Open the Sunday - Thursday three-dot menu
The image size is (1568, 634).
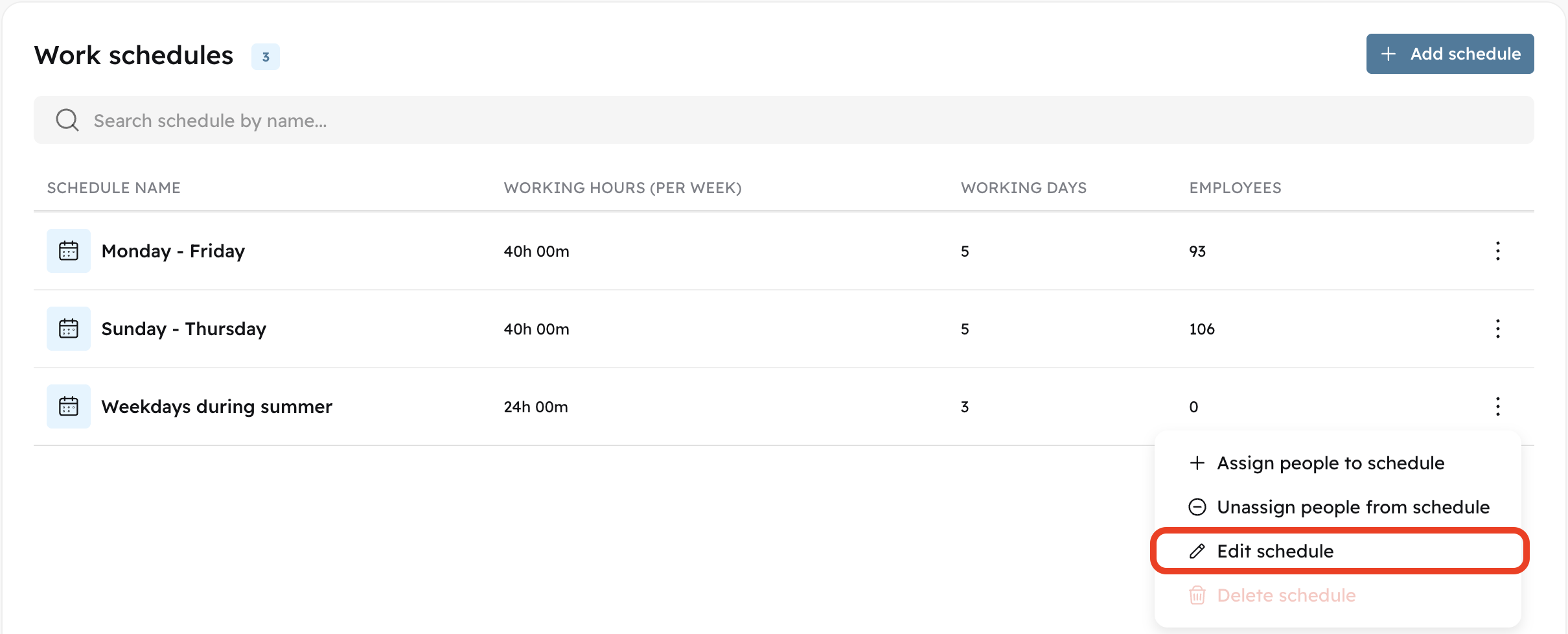pyautogui.click(x=1497, y=329)
